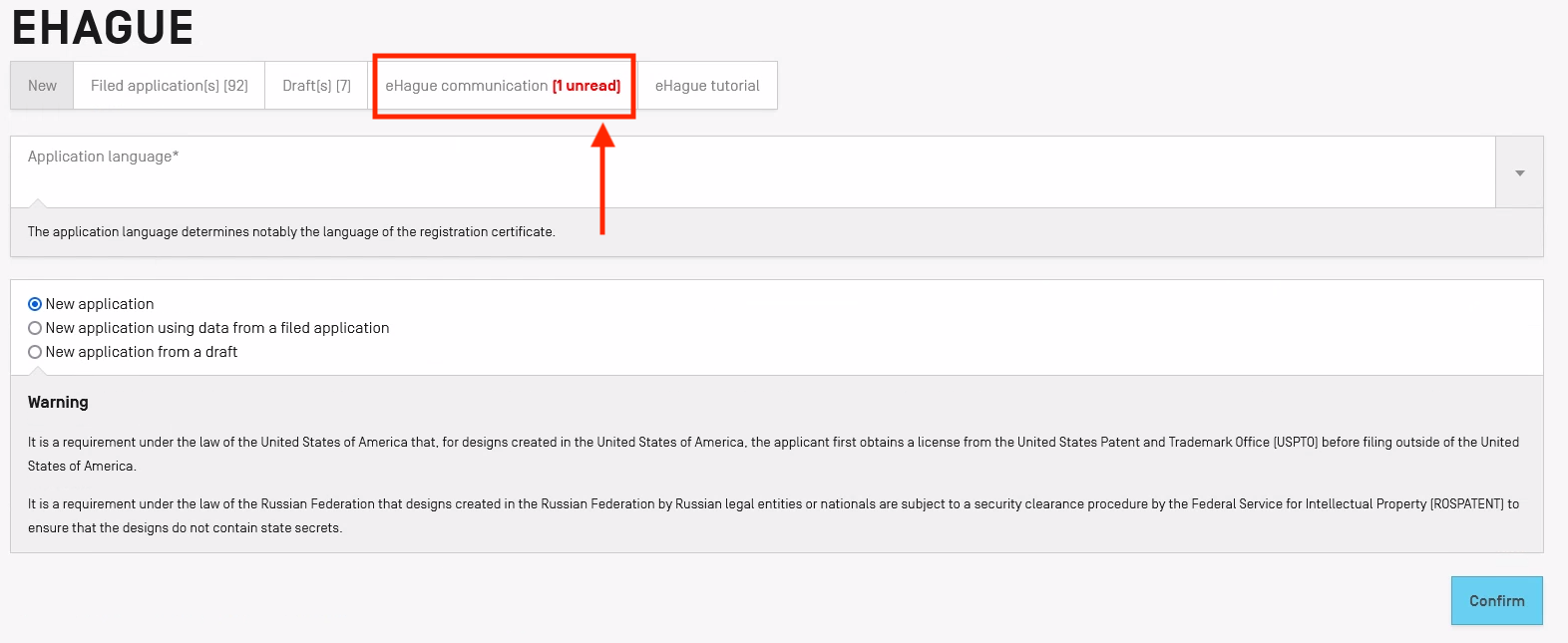
Task: Click the [92] count on Filed applications
Action: [x=235, y=86]
